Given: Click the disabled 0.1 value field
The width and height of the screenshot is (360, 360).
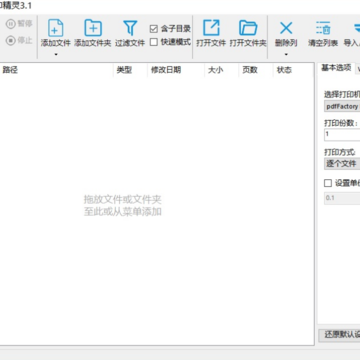Looking at the screenshot, I should click(342, 198).
